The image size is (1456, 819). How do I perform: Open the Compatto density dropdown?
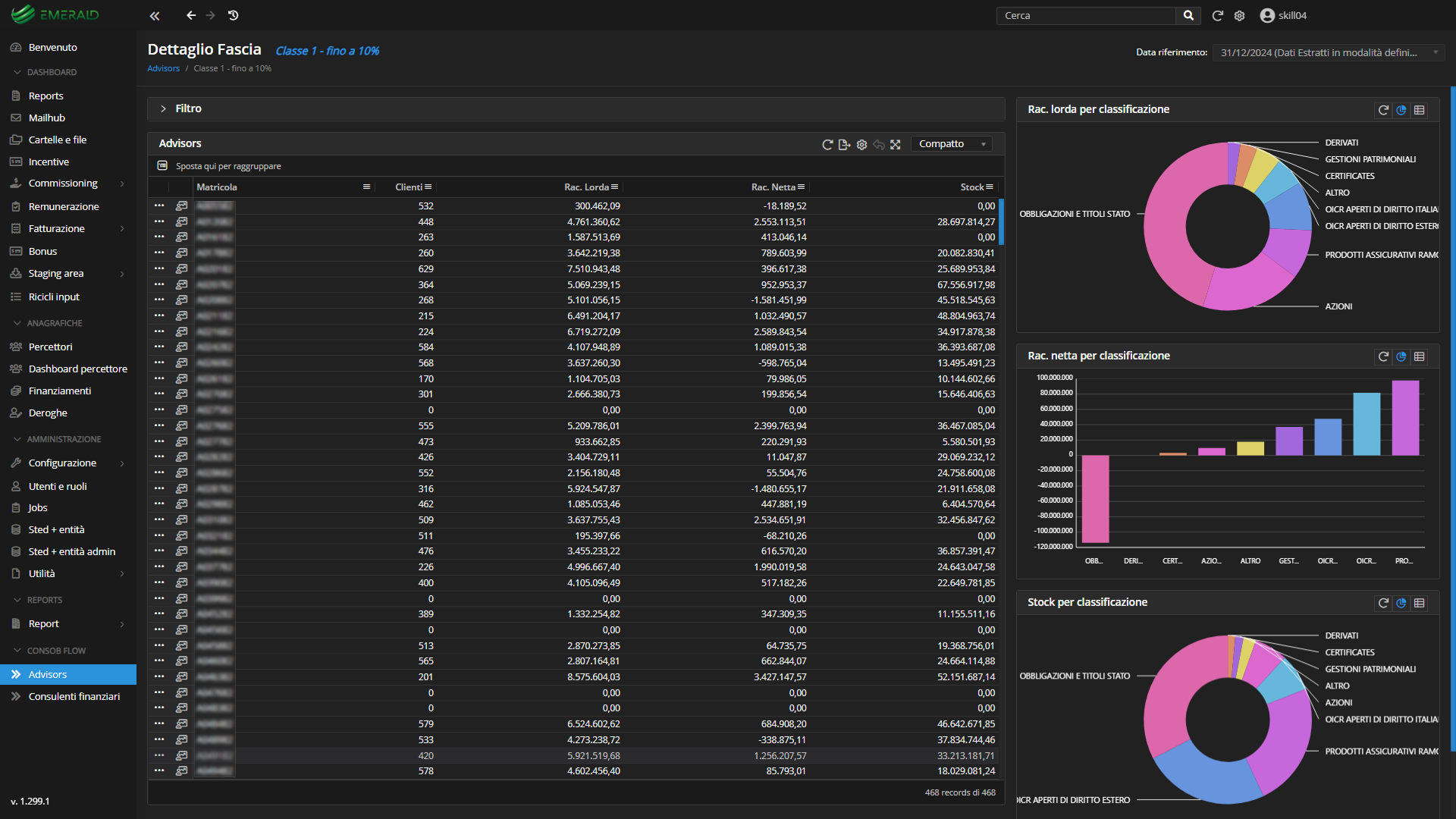[x=952, y=144]
